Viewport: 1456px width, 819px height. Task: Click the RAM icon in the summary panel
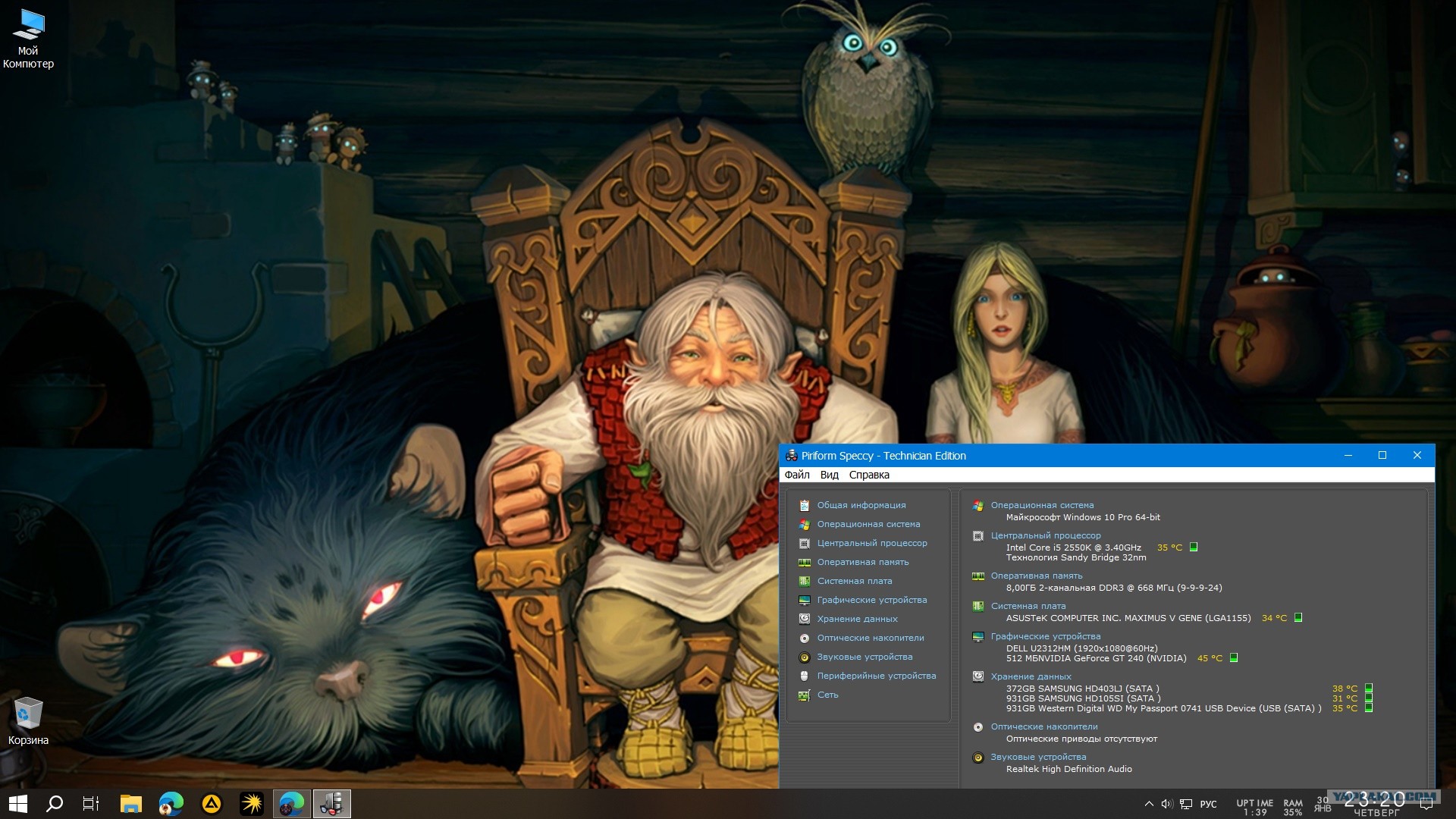[x=977, y=576]
